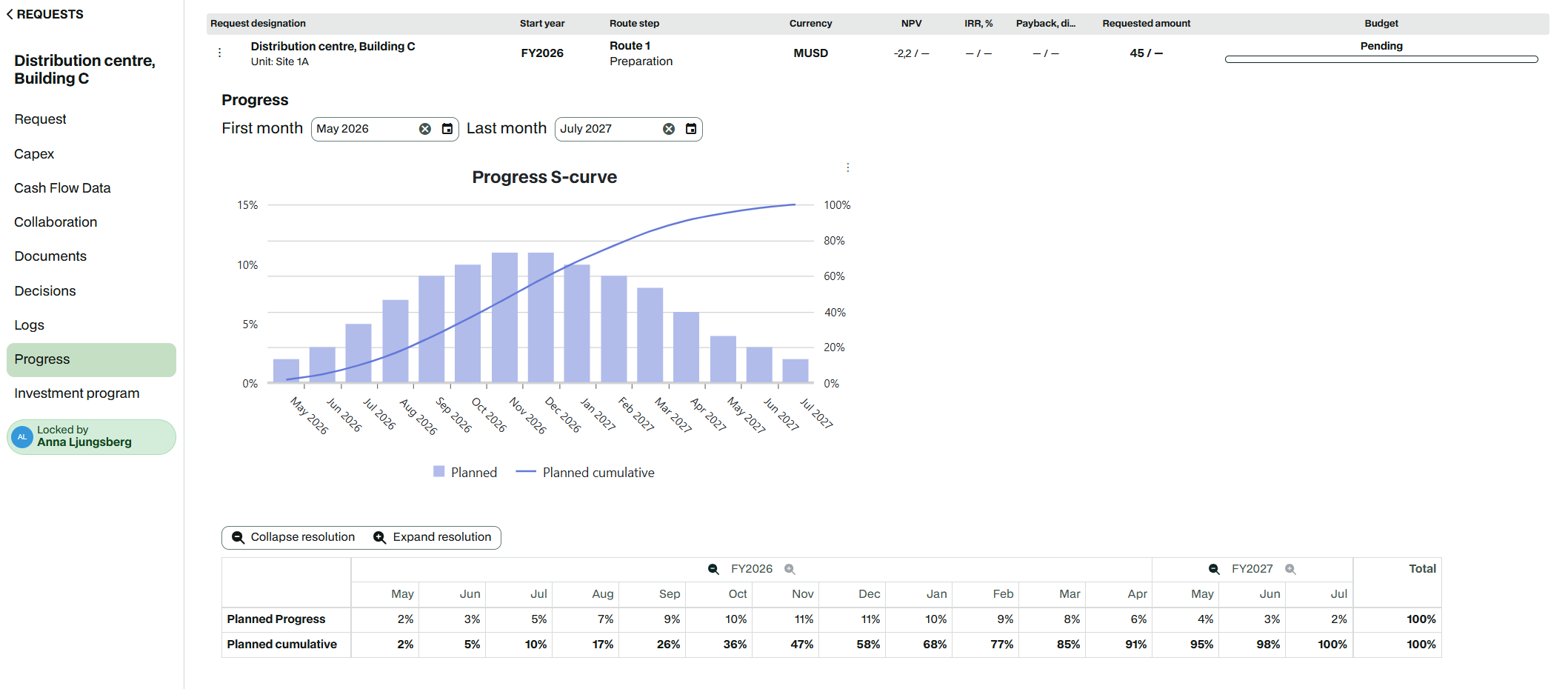Select the Progress sidebar item

click(91, 359)
